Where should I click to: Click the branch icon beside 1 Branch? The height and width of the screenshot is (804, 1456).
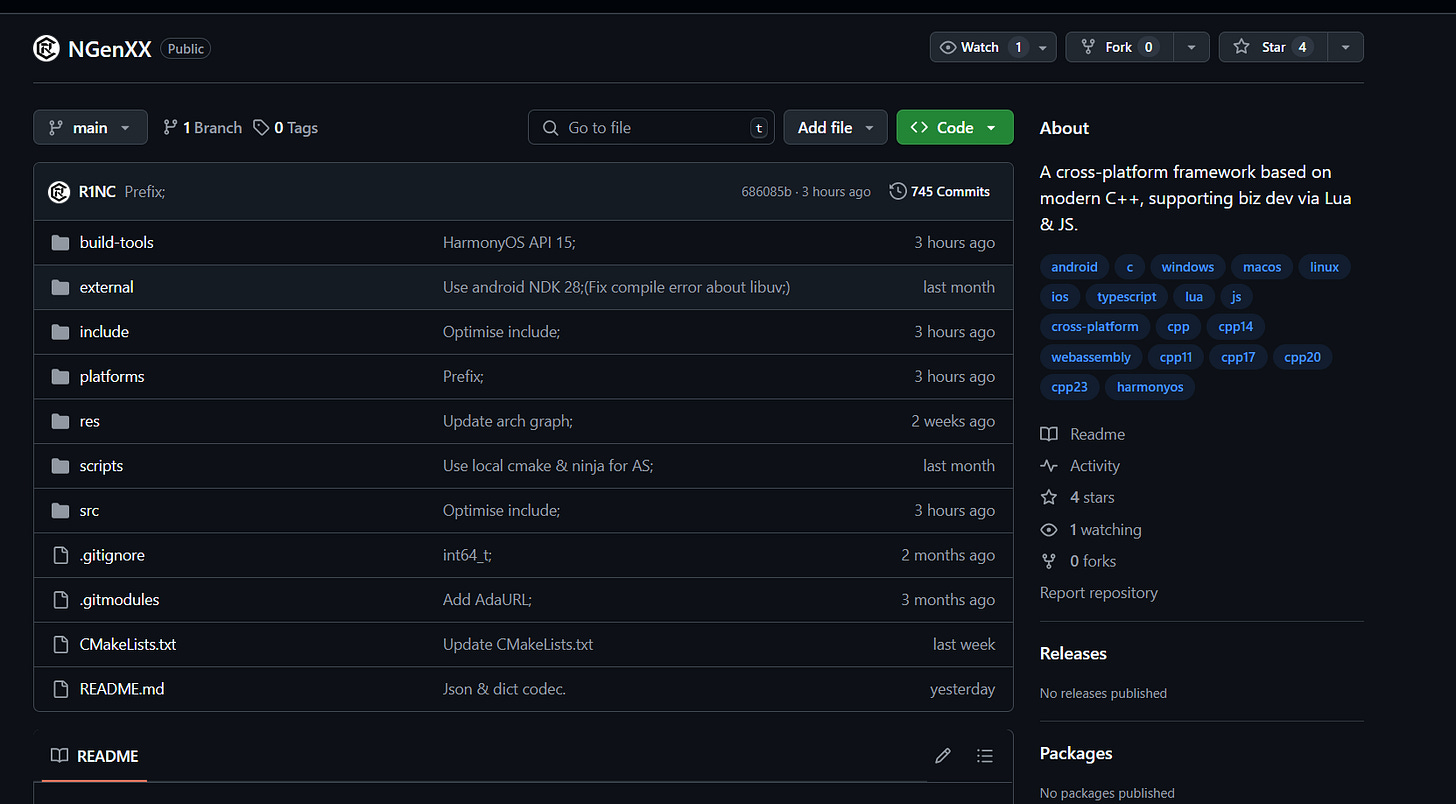tap(170, 128)
